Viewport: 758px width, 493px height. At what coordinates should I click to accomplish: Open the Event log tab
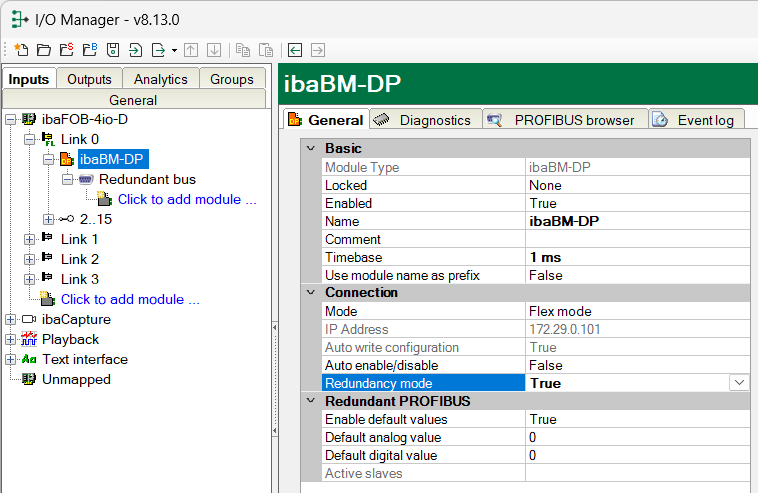point(696,120)
